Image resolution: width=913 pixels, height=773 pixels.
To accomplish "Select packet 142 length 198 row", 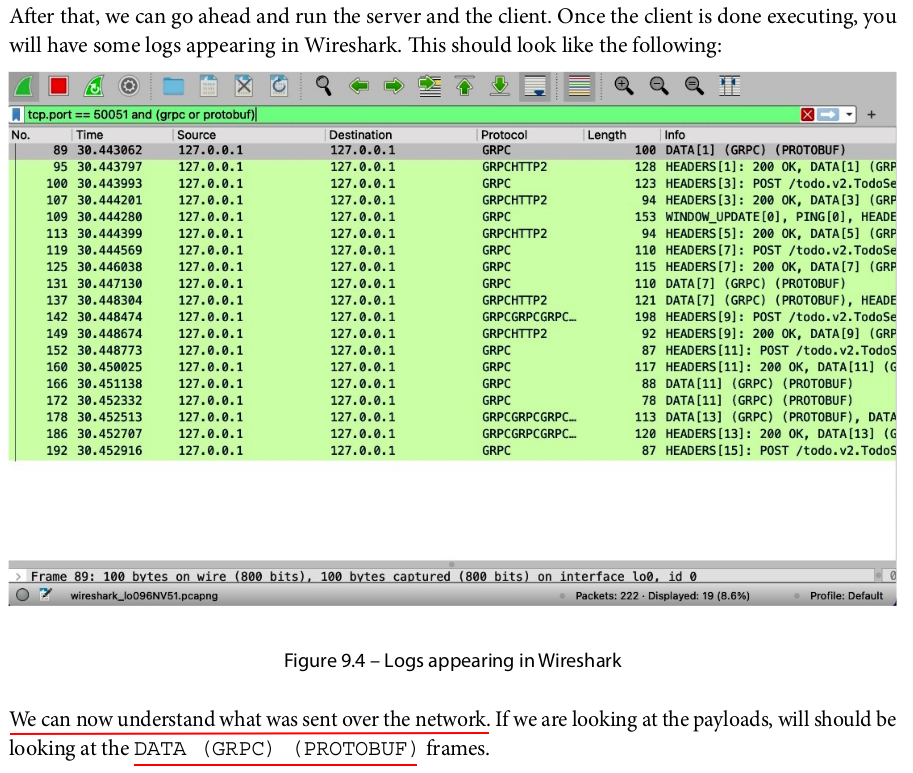I will 452,317.
